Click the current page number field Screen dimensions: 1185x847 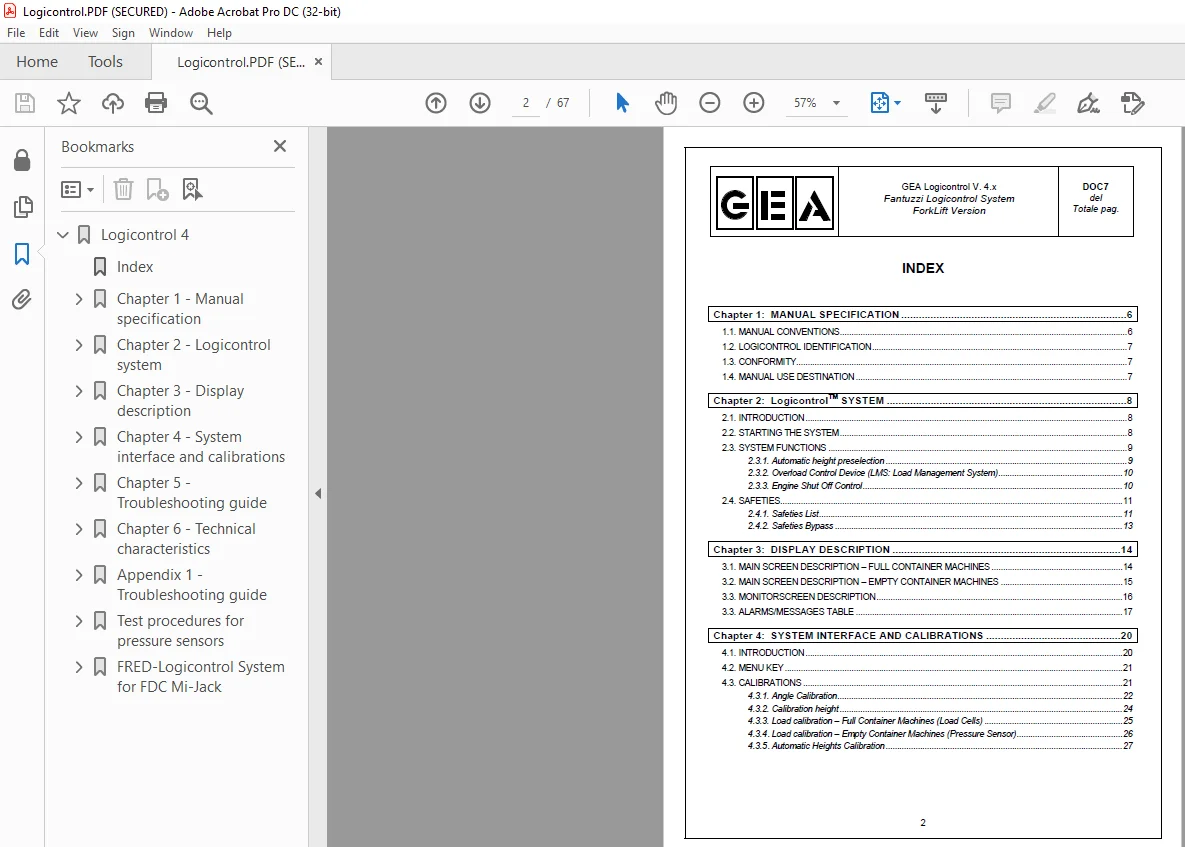pyautogui.click(x=526, y=103)
